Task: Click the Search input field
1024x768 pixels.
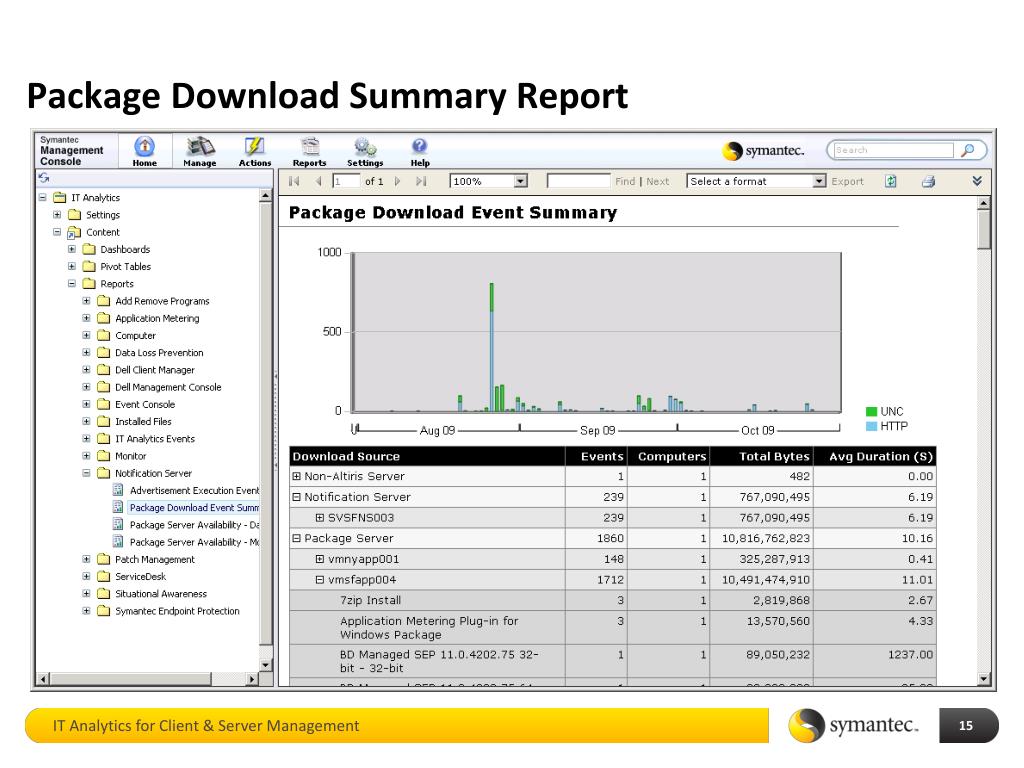Action: click(893, 150)
